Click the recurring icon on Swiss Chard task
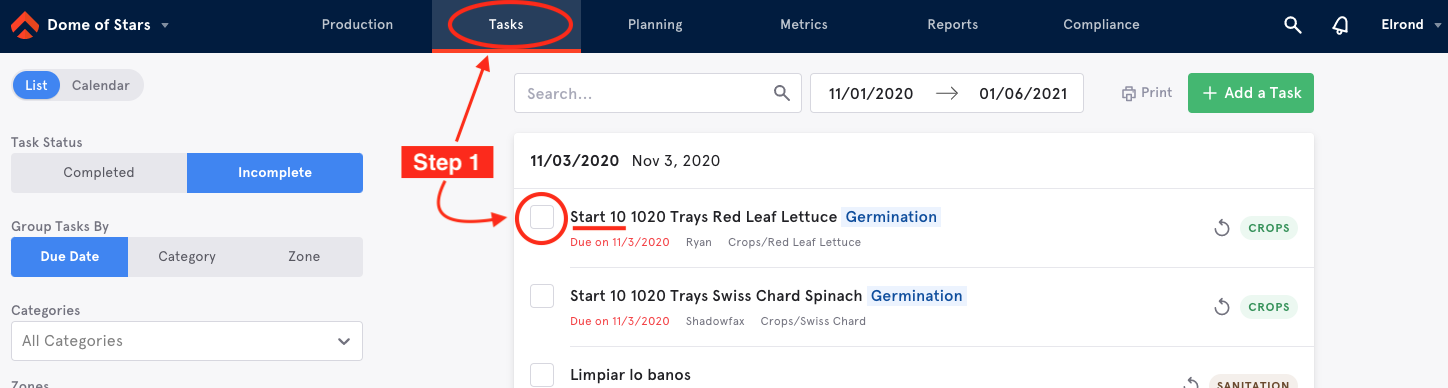1448x388 pixels. tap(1221, 307)
